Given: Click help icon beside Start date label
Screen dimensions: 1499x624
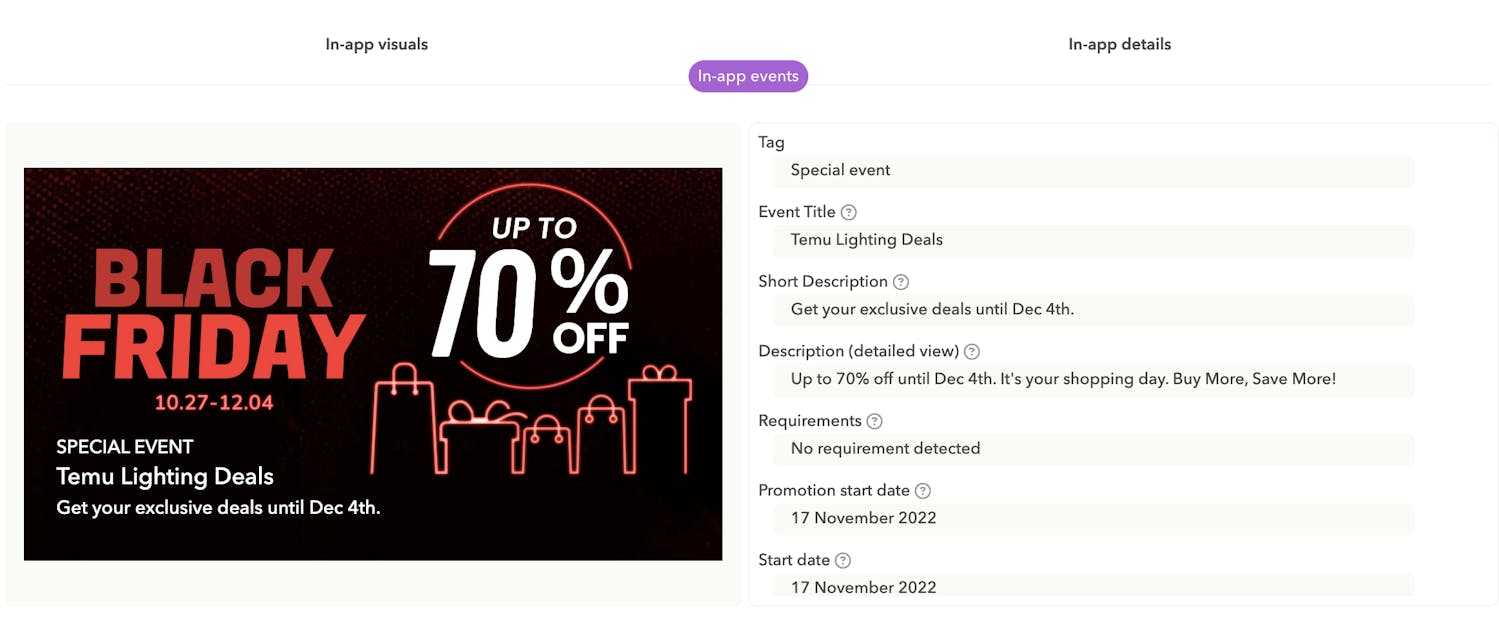Looking at the screenshot, I should click(x=843, y=561).
